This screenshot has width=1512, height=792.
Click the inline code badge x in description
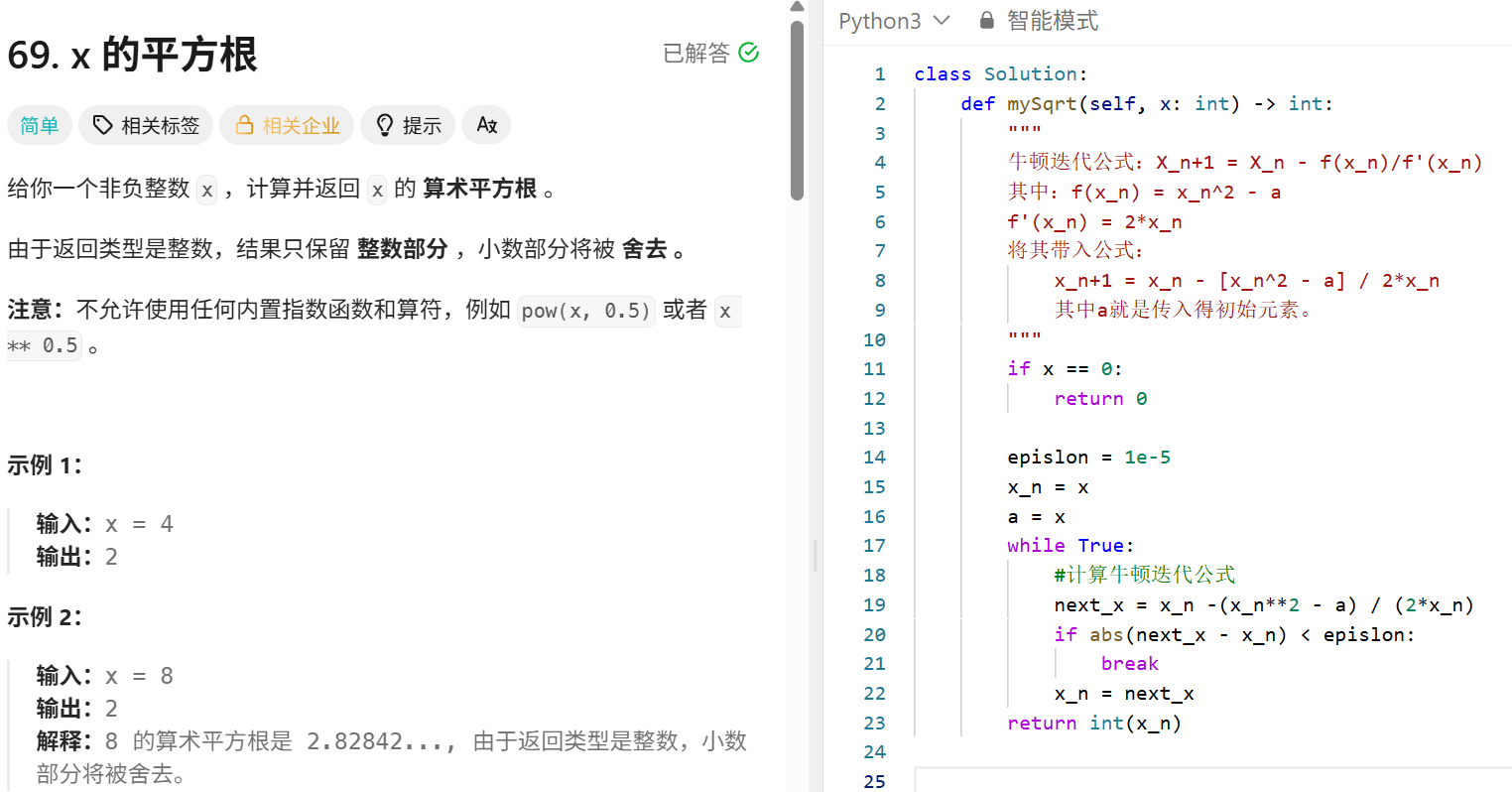(206, 190)
